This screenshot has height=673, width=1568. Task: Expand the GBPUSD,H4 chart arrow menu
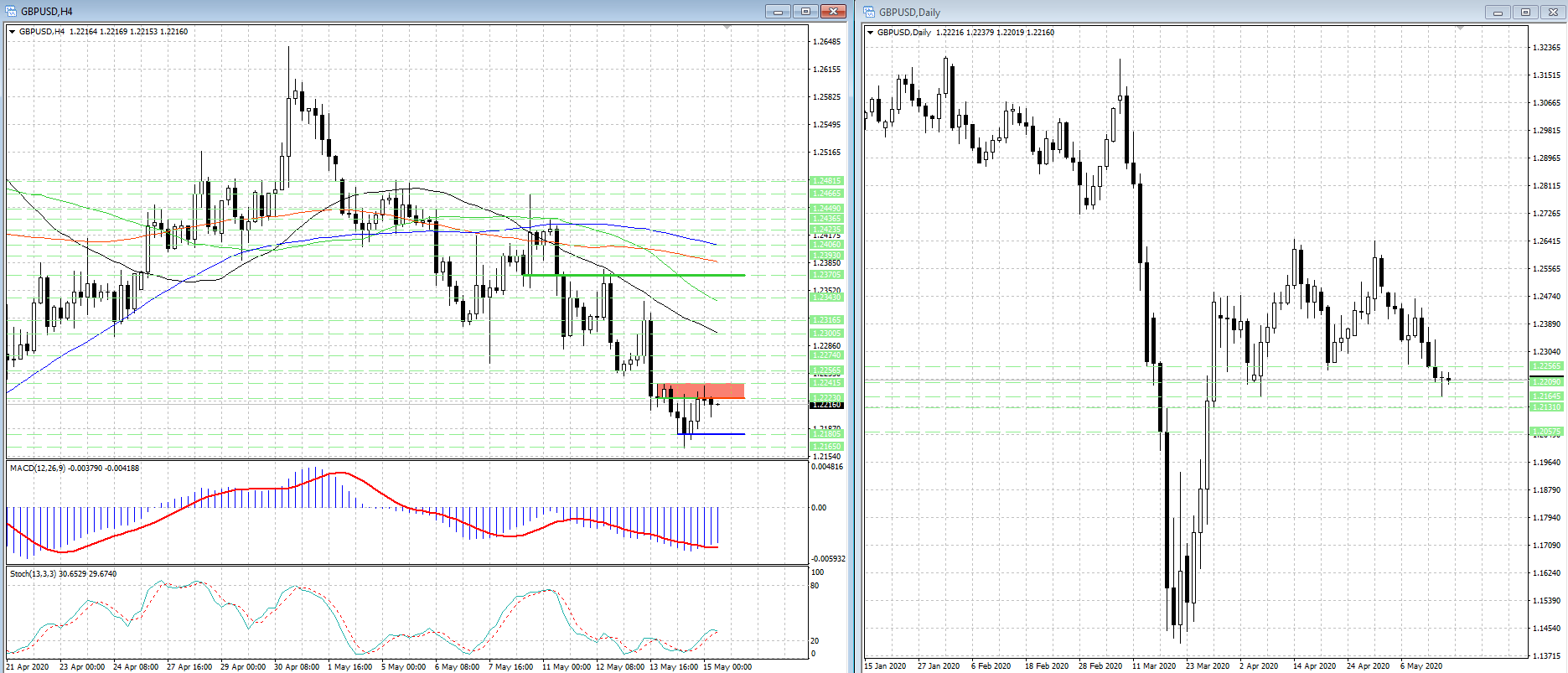click(x=12, y=32)
